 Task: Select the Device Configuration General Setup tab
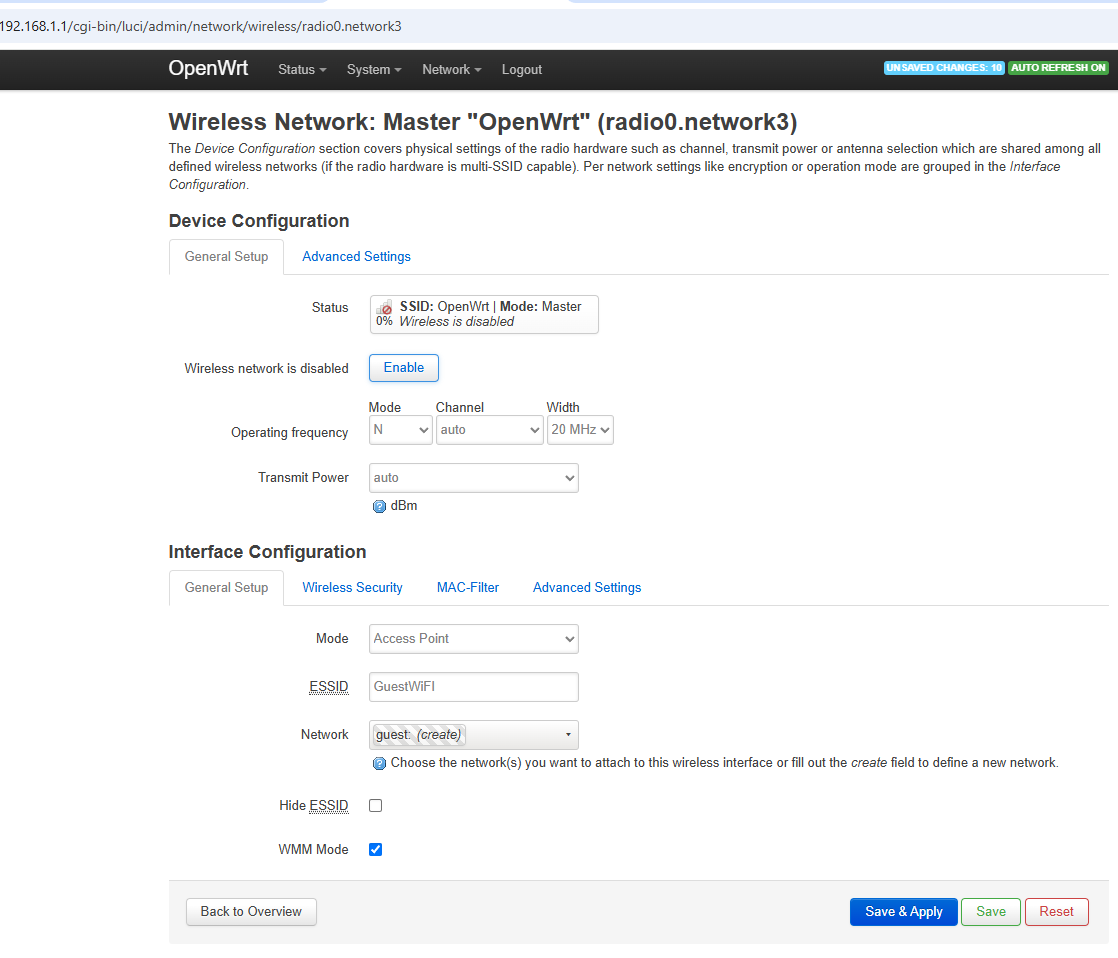[227, 257]
